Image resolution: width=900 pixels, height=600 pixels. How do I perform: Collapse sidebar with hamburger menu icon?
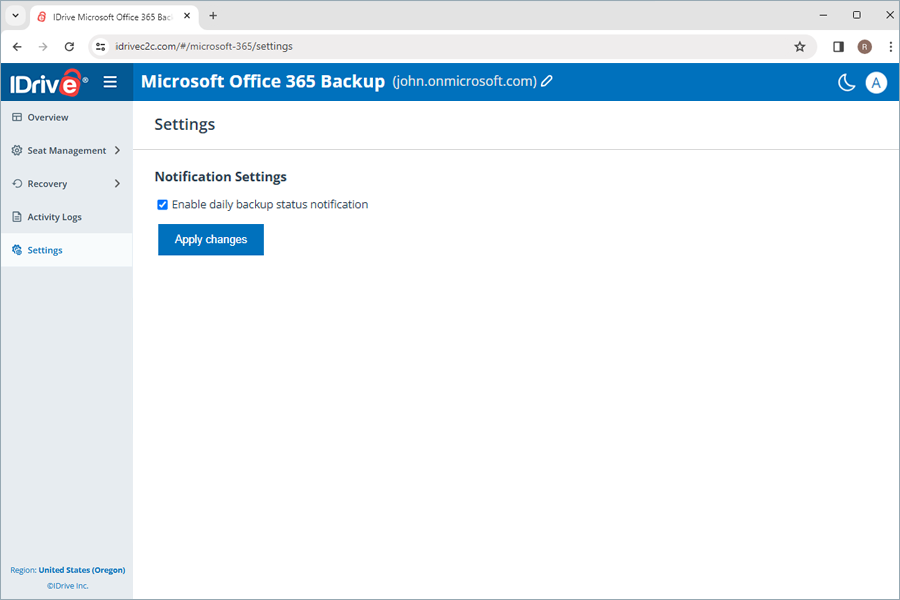[x=110, y=82]
